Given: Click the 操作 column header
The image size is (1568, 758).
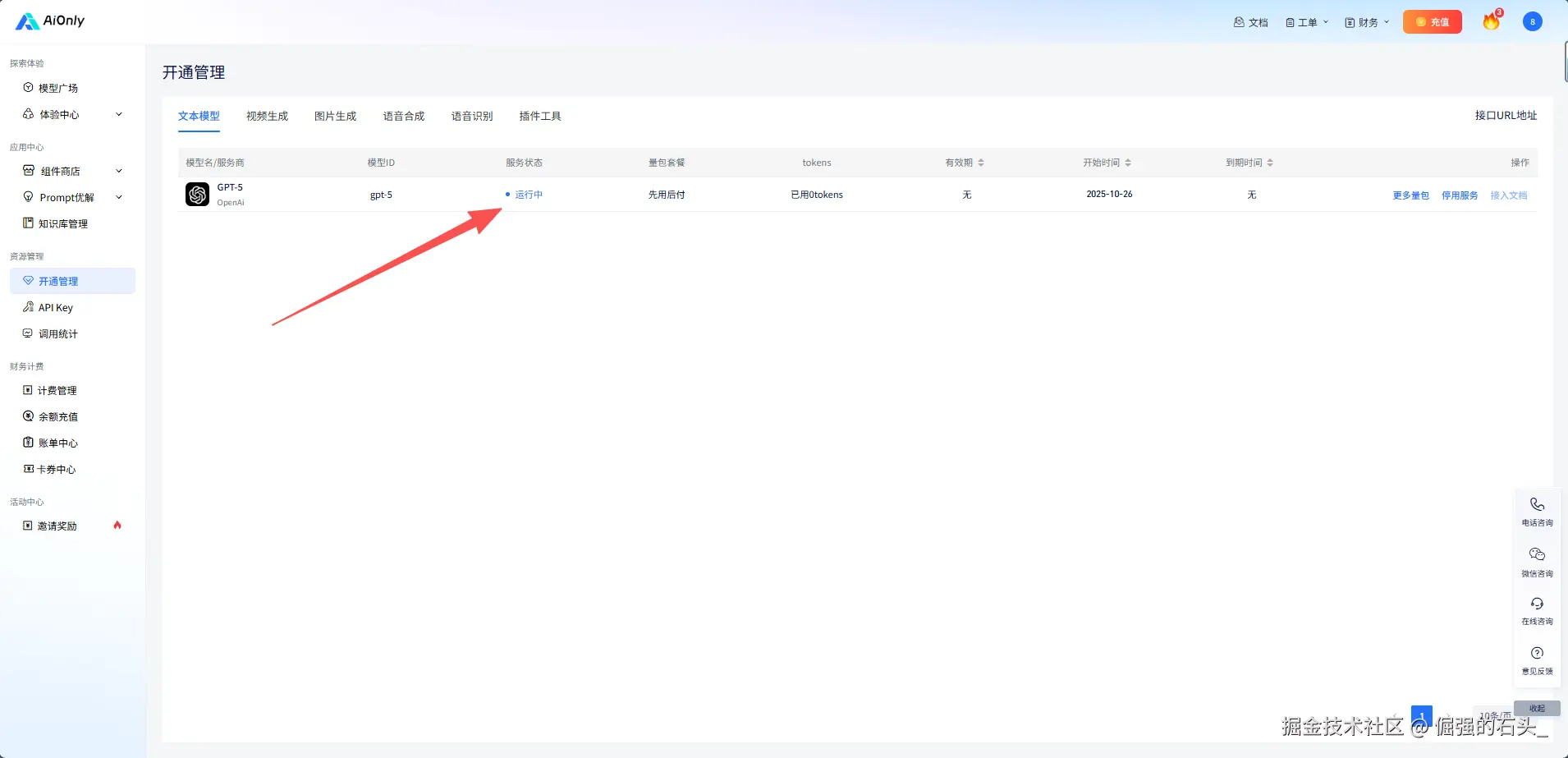Looking at the screenshot, I should [1520, 163].
